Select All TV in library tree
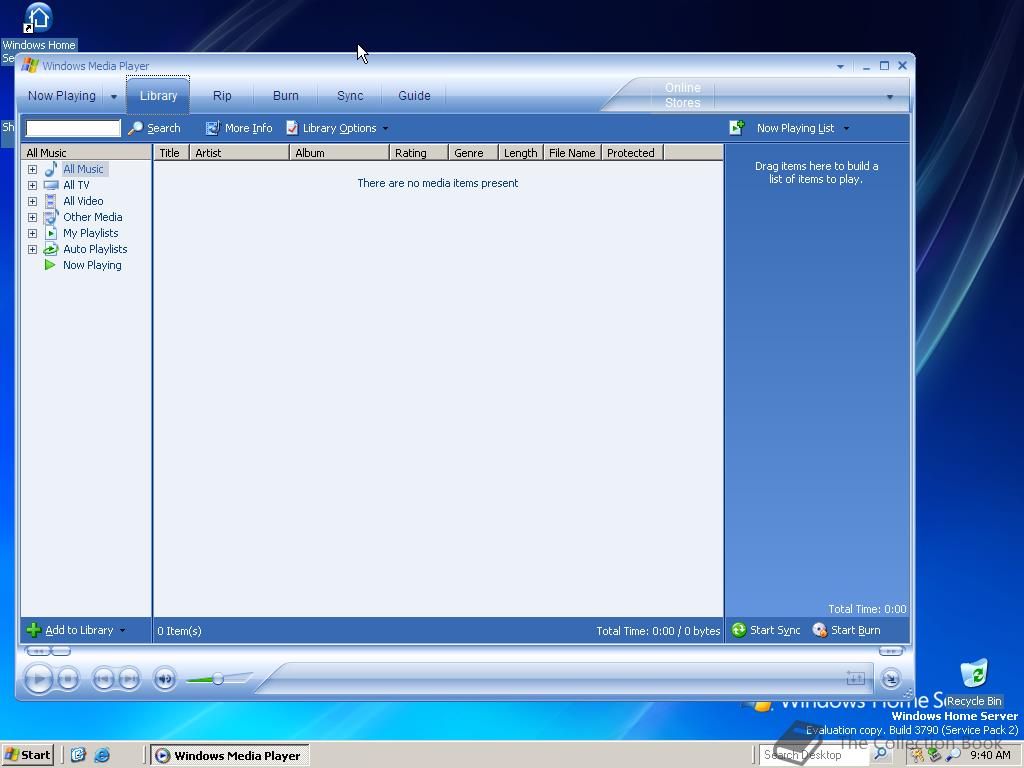Image resolution: width=1024 pixels, height=768 pixels. click(76, 185)
